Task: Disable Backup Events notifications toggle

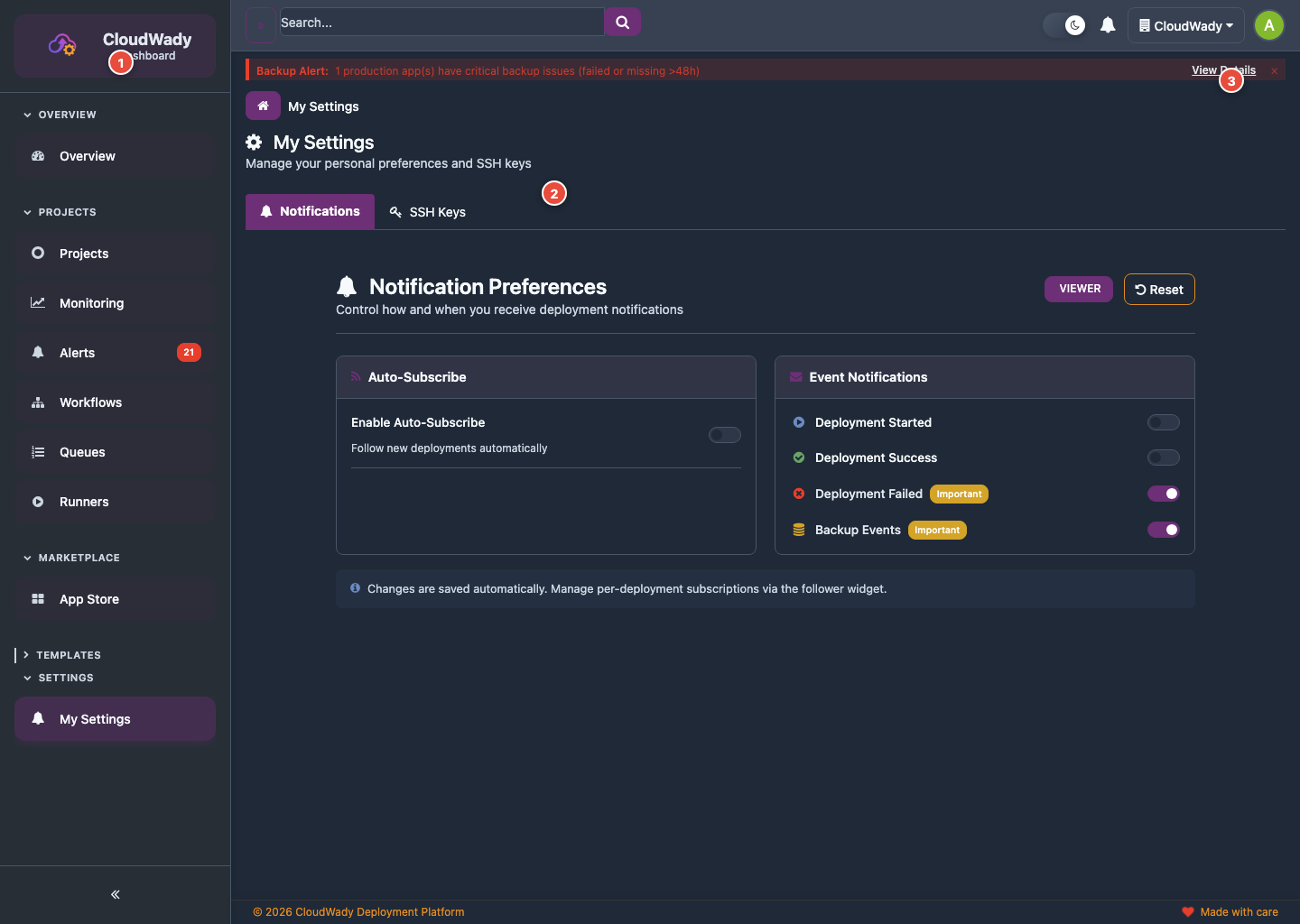Action: [x=1163, y=530]
